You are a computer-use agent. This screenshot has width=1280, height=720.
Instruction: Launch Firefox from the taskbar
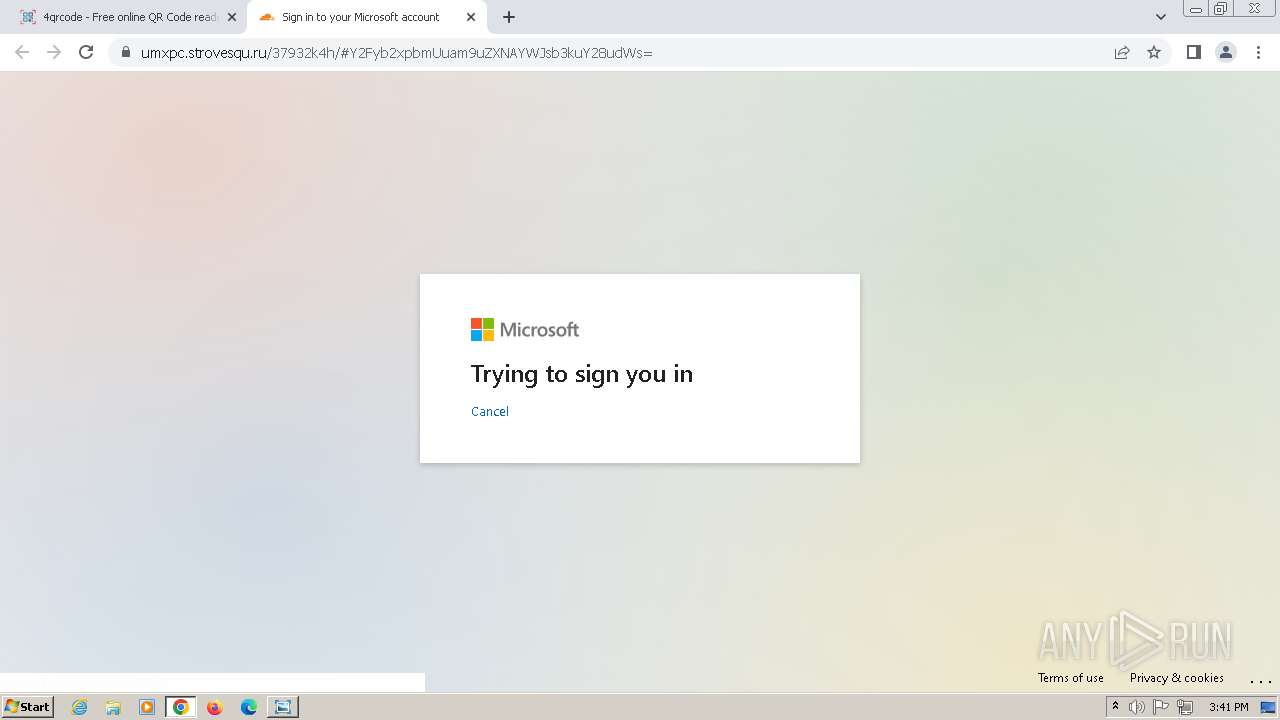(214, 707)
